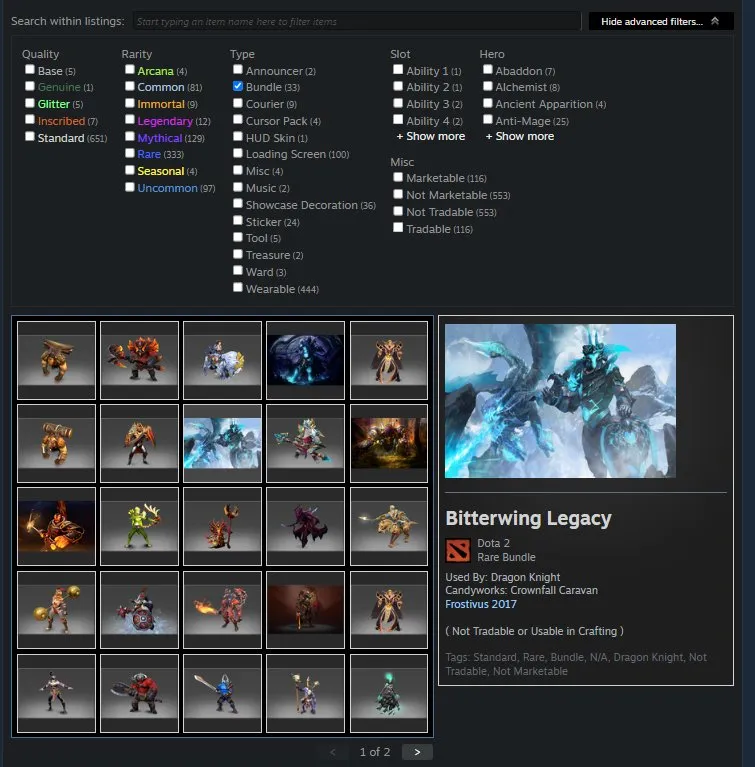The width and height of the screenshot is (755, 767).
Task: Select the white mount rider bundle thumbnail
Action: click(x=223, y=361)
